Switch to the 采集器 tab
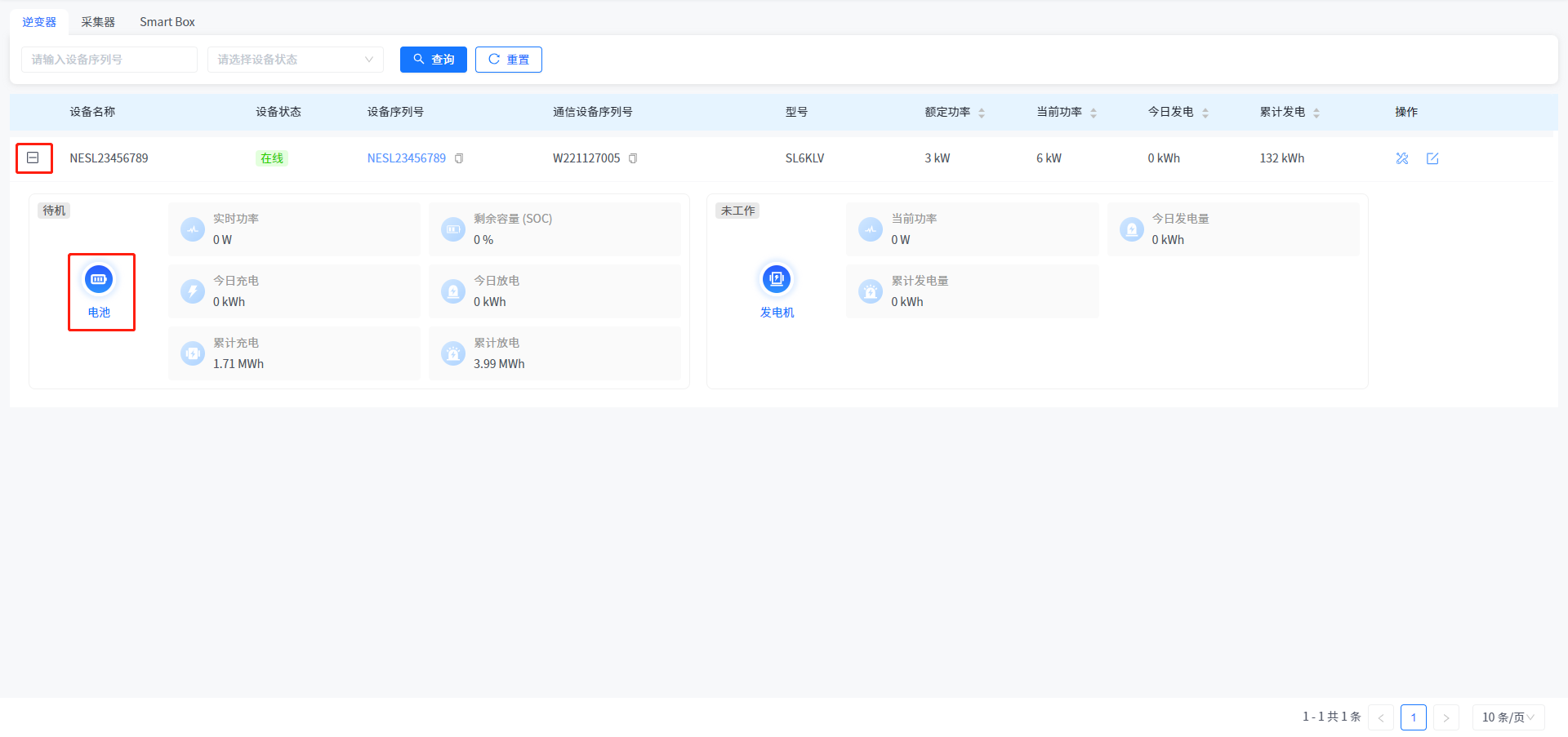Screen dimensions: 1568x737 point(98,22)
